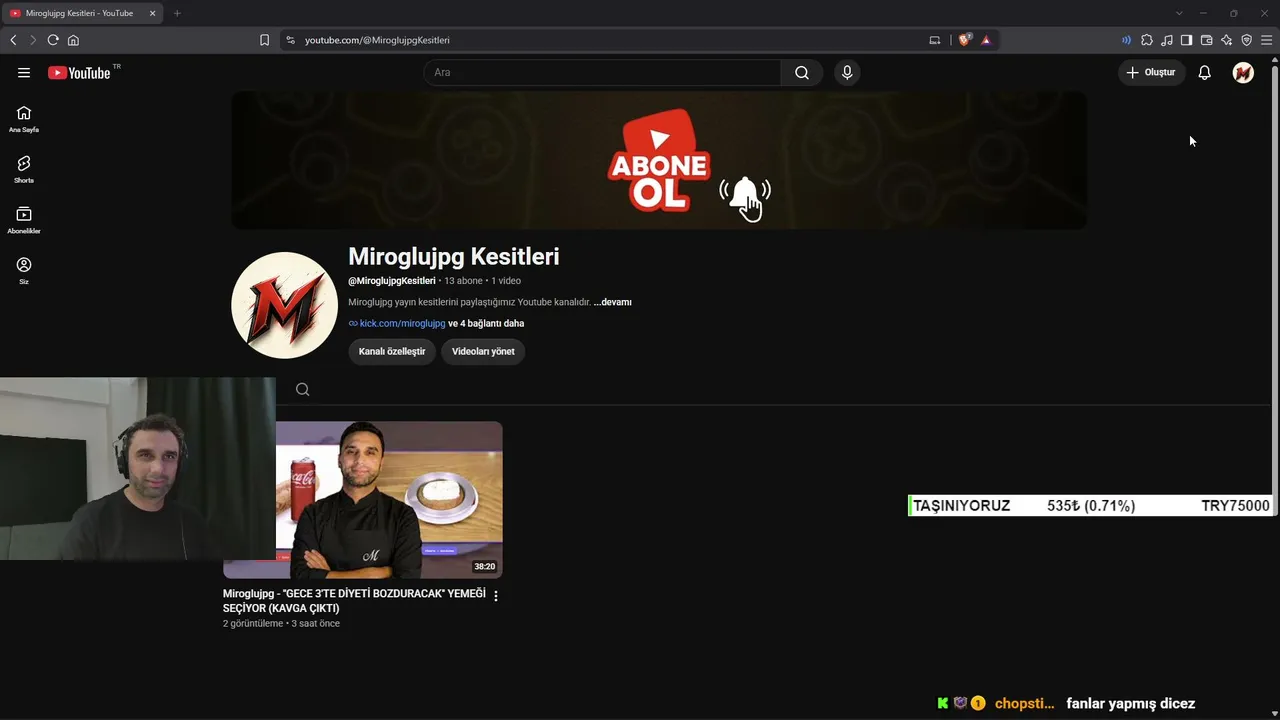Click the blue audio broadcast icon
Screen dimensions: 1280x720
pyautogui.click(x=1126, y=40)
